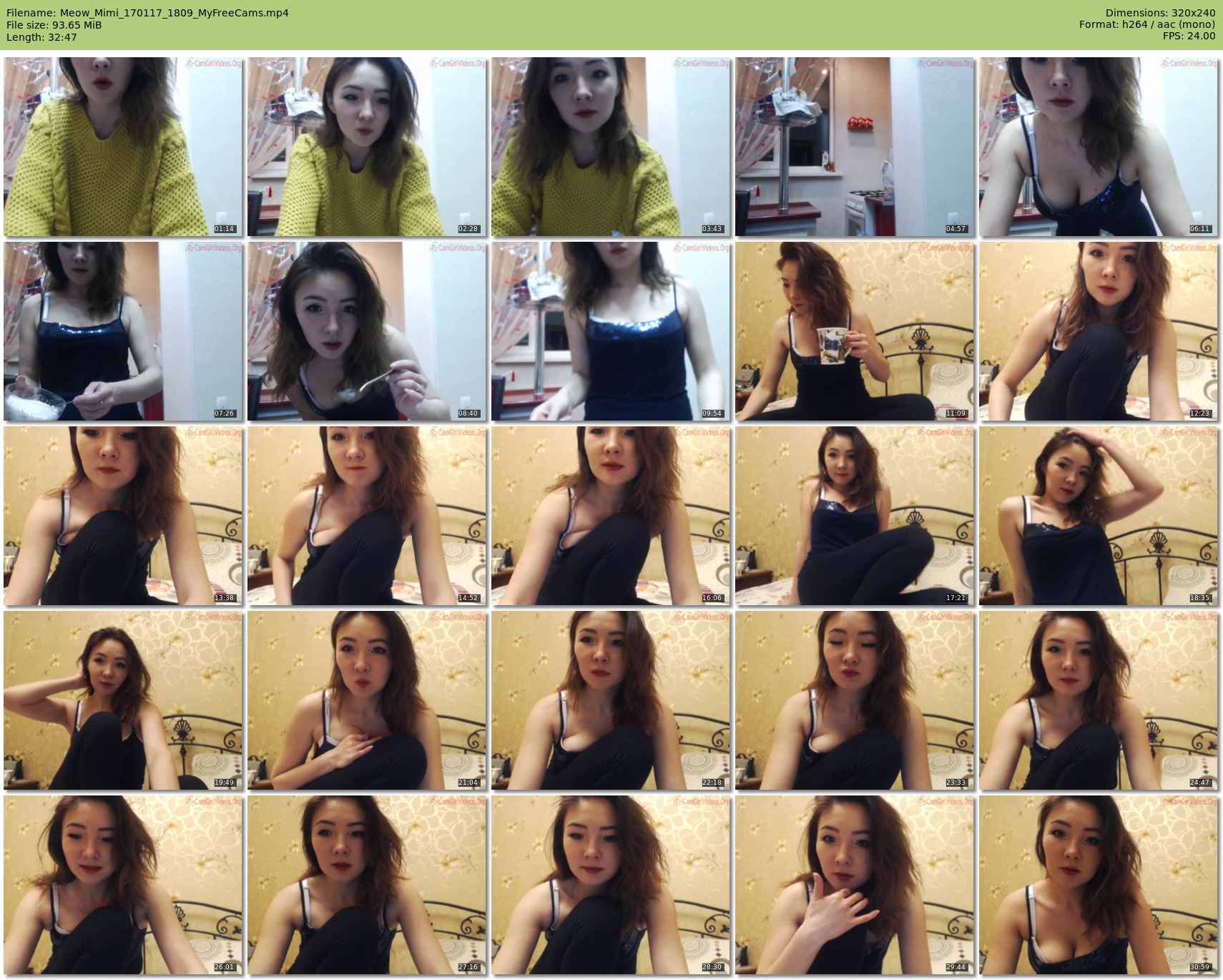Click the 07:26 frame with the bowl
This screenshot has width=1223, height=980.
click(x=123, y=331)
